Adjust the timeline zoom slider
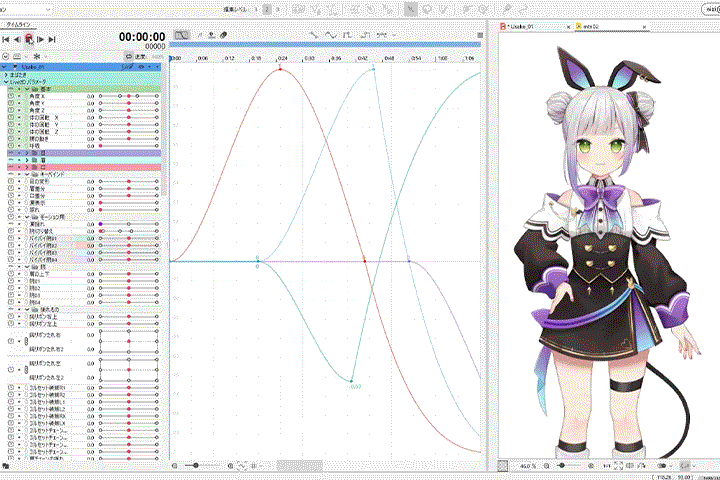 click(202, 466)
